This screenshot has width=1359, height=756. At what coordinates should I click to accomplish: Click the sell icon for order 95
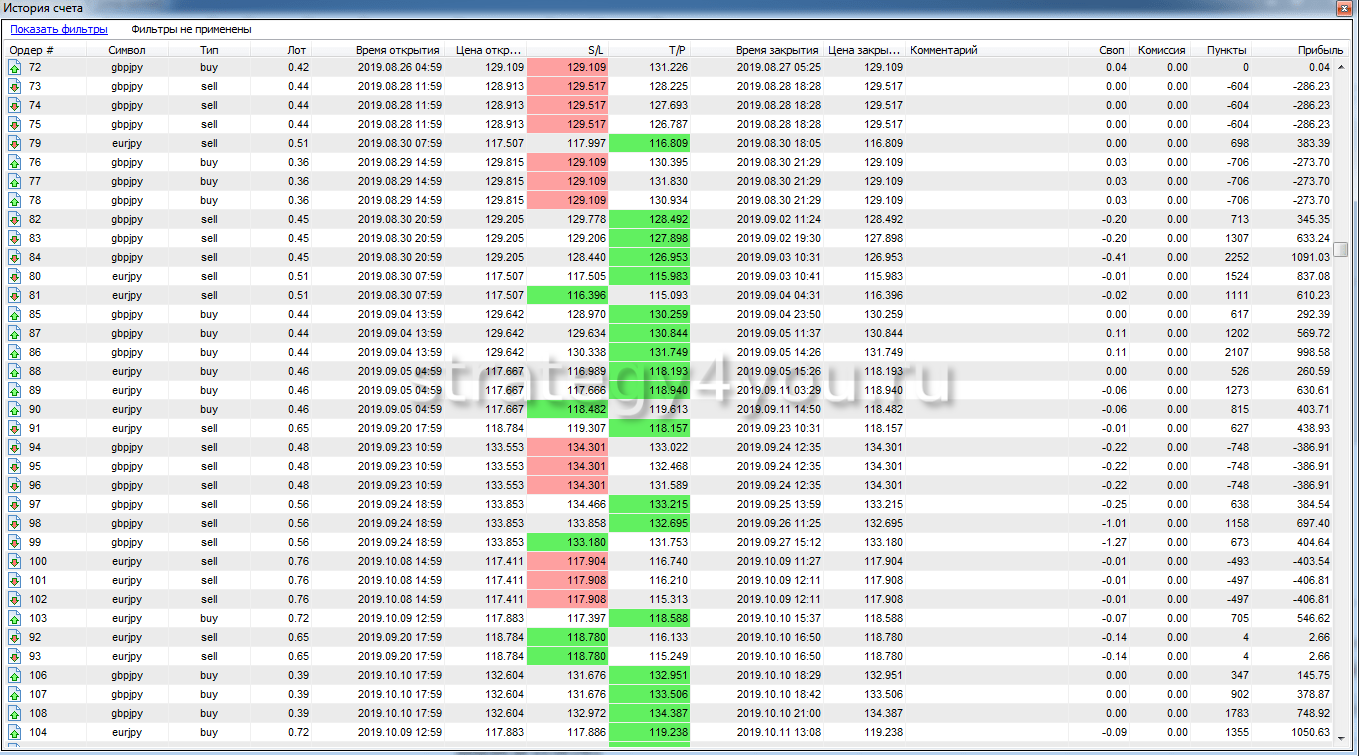tap(14, 466)
